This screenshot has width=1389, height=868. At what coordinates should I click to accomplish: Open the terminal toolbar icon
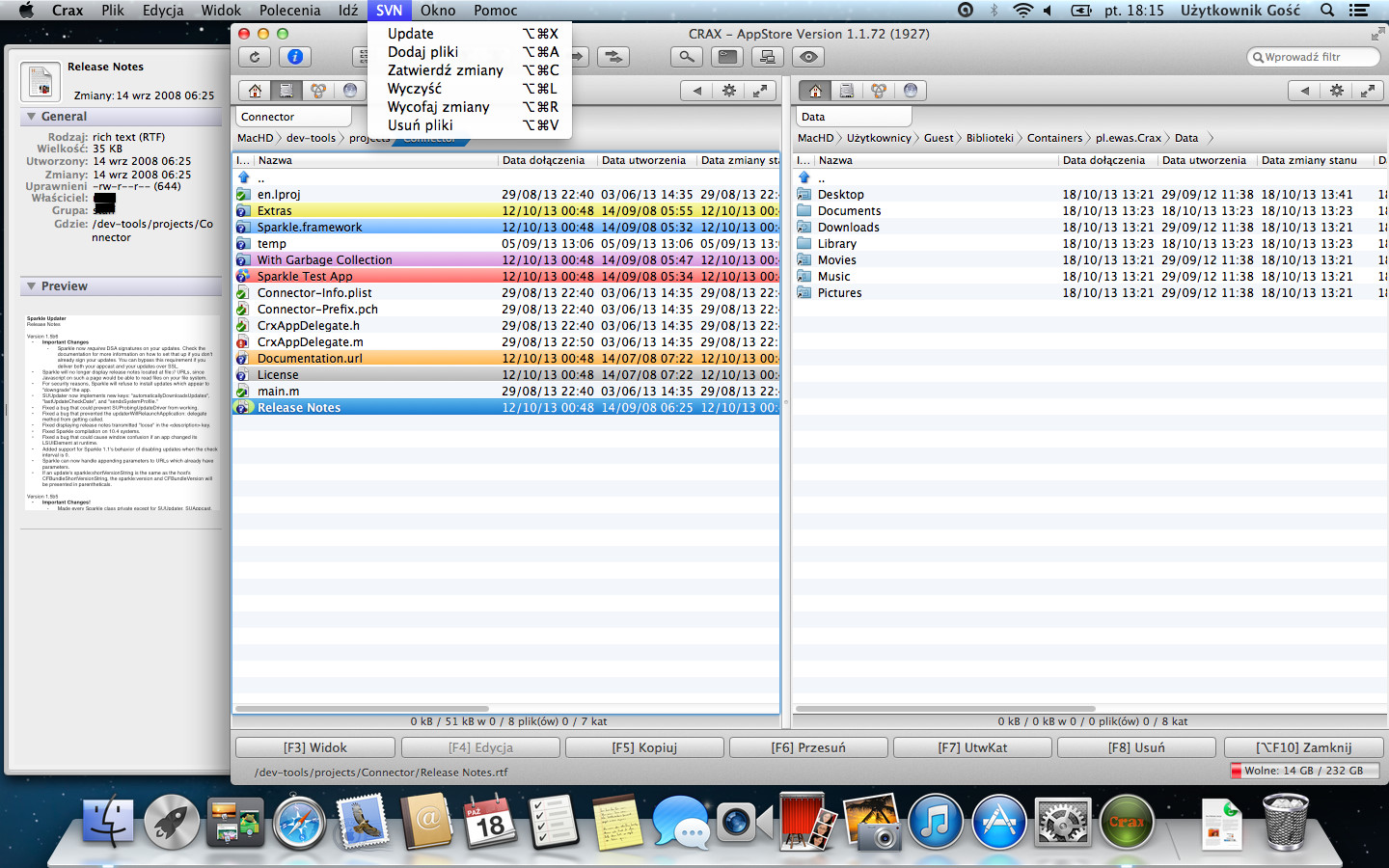727,57
